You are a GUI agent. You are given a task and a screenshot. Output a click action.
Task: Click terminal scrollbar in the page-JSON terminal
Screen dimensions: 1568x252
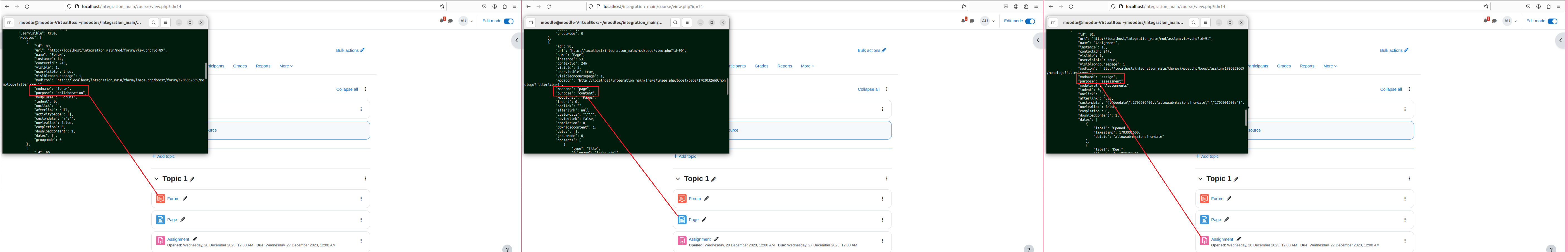tap(727, 86)
